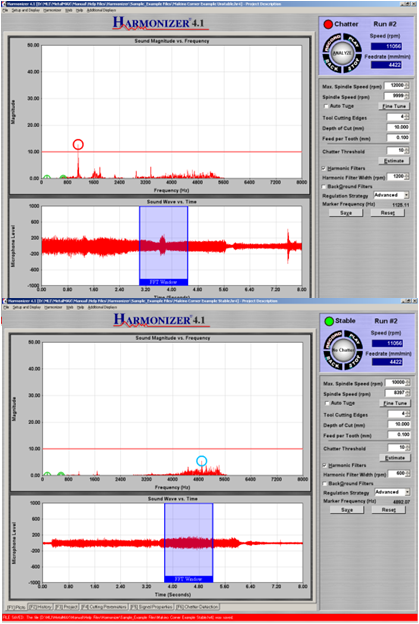Switch to the [F2] History tab
The image size is (419, 624).
tap(40, 607)
